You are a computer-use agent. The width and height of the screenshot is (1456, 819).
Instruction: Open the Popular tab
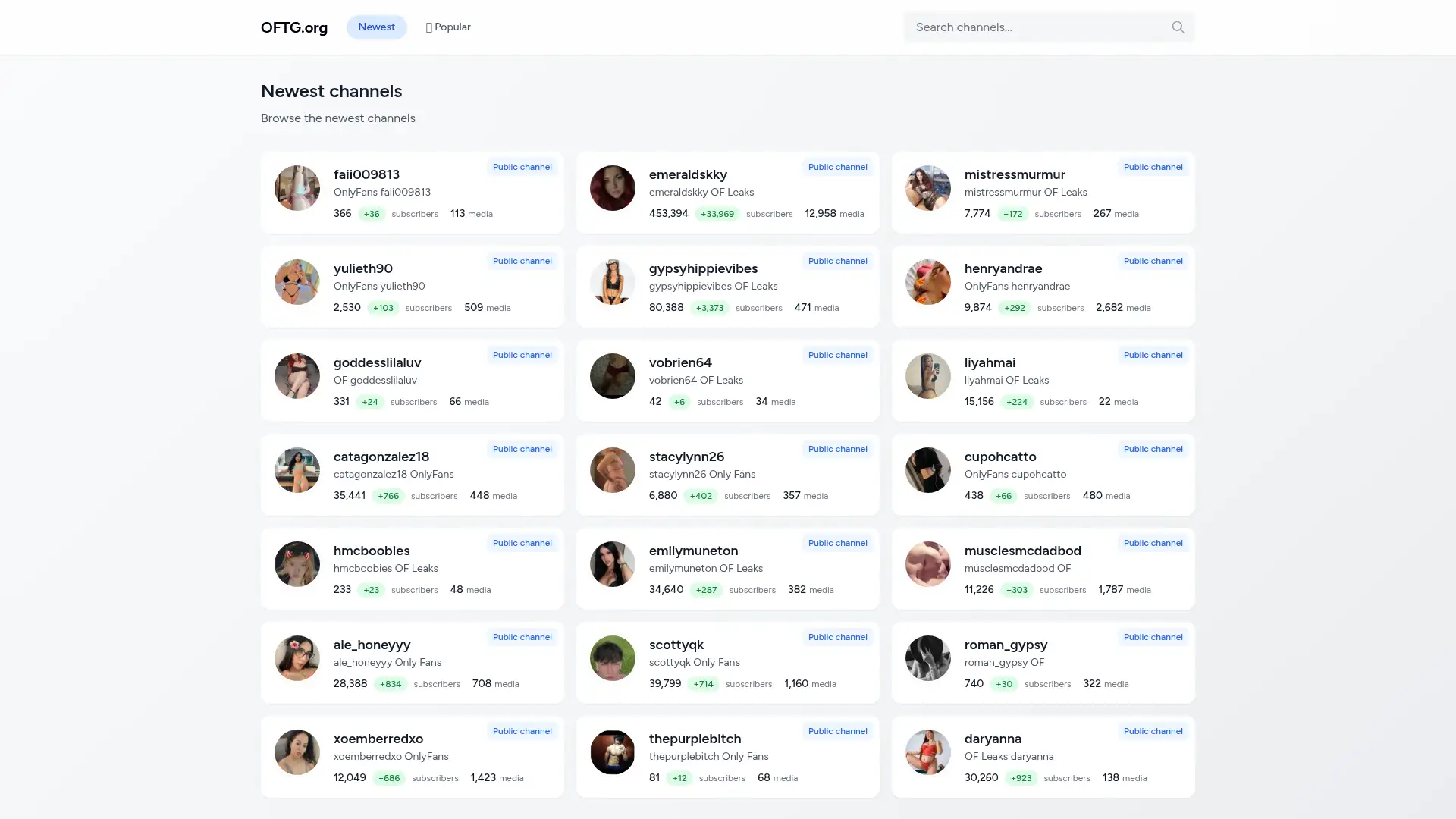tap(448, 27)
